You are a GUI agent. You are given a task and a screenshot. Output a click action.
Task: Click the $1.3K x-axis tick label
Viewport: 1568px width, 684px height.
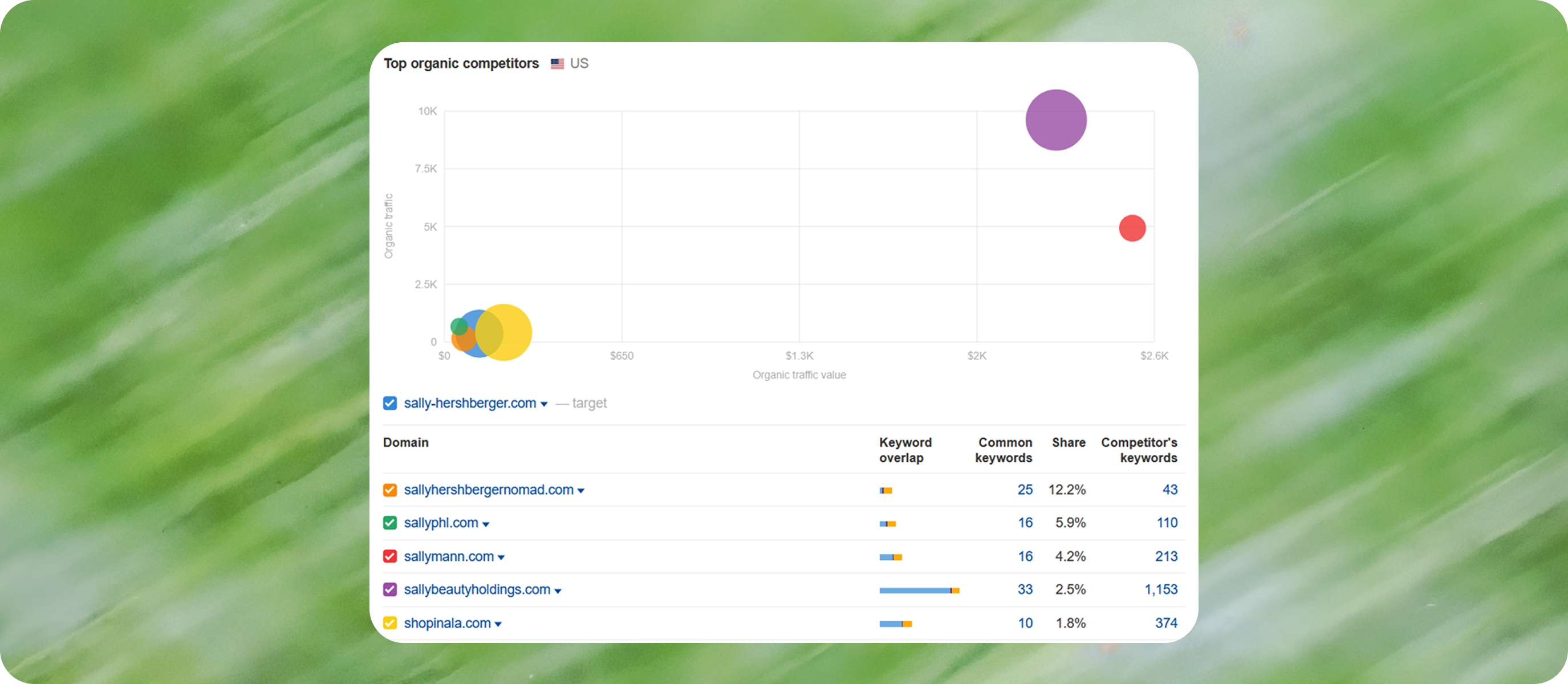pyautogui.click(x=799, y=356)
